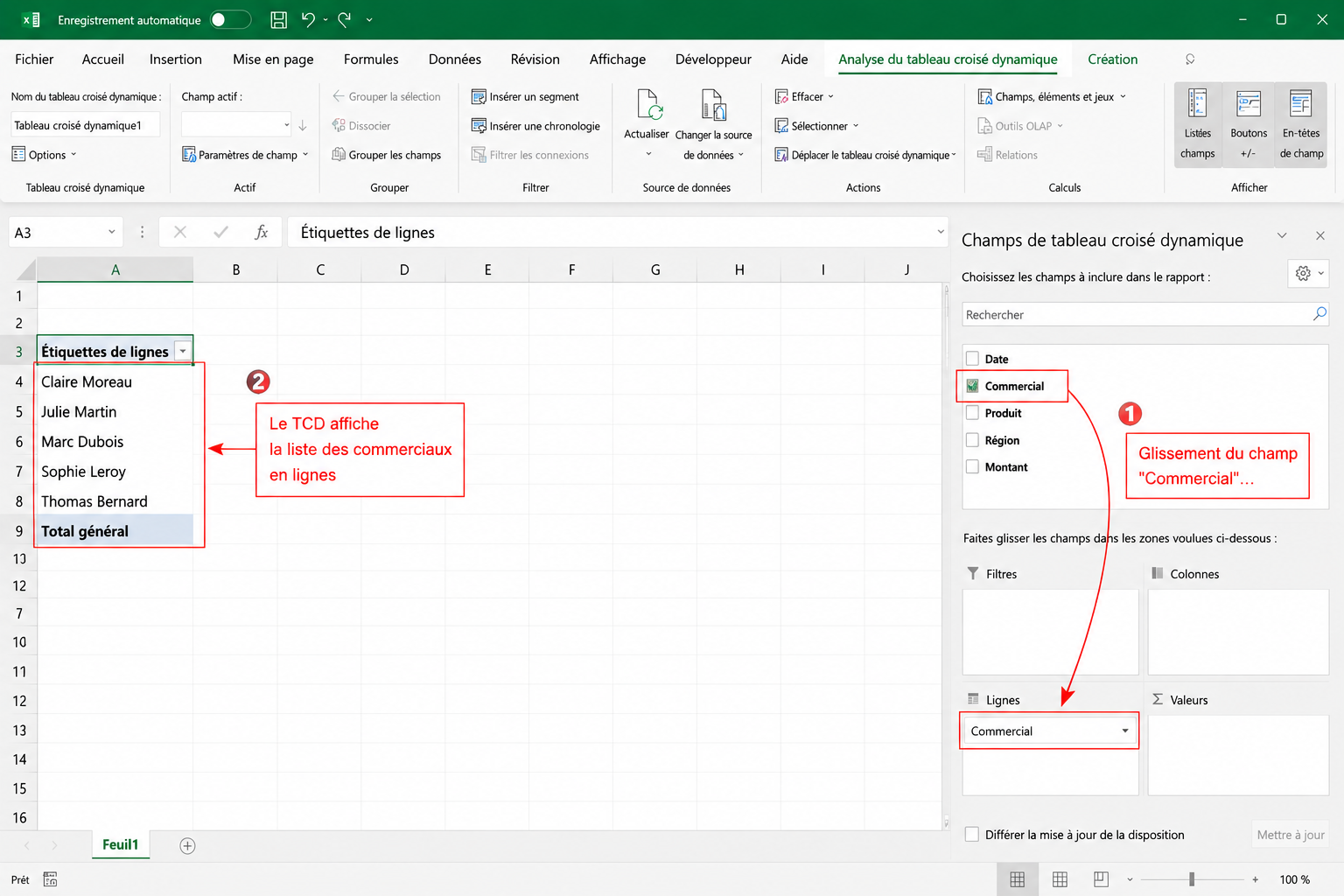The height and width of the screenshot is (896, 1344).
Task: Open Champs, éléments et jeux
Action: click(x=1052, y=96)
